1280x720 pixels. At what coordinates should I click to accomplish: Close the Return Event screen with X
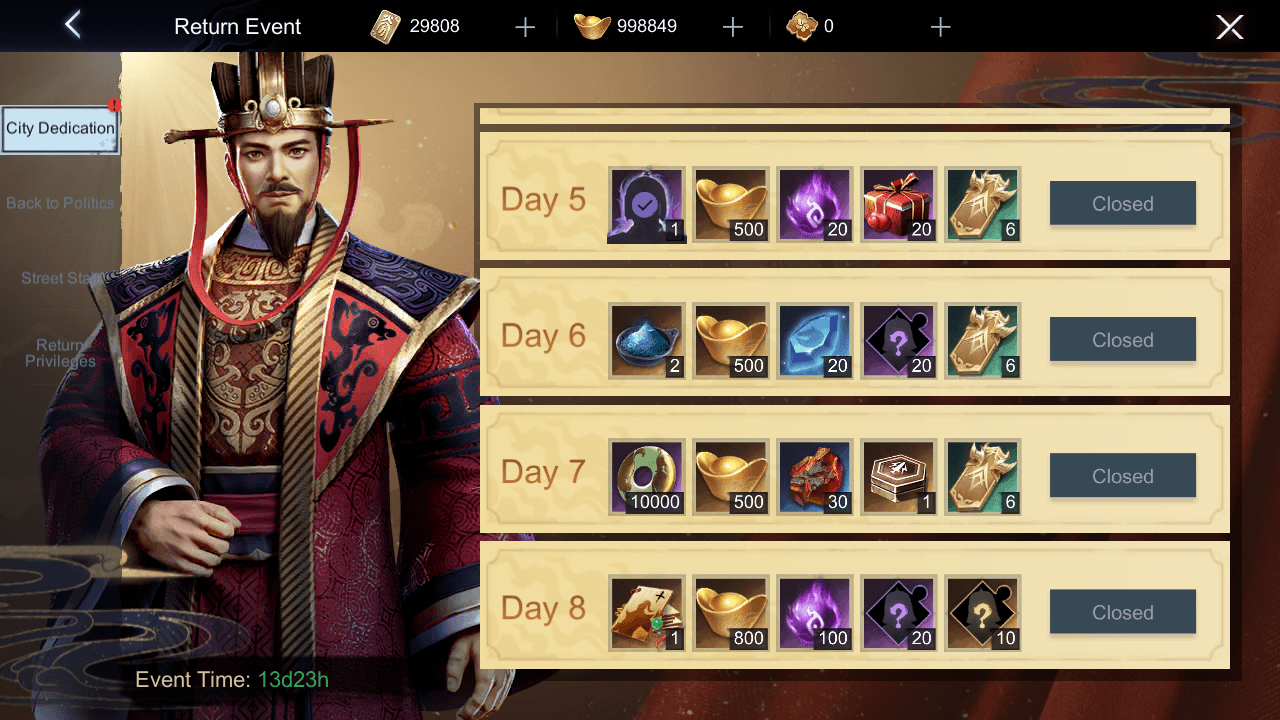(x=1229, y=27)
